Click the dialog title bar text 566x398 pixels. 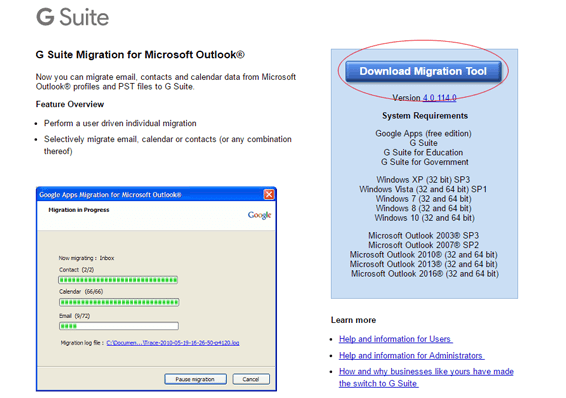tap(110, 195)
